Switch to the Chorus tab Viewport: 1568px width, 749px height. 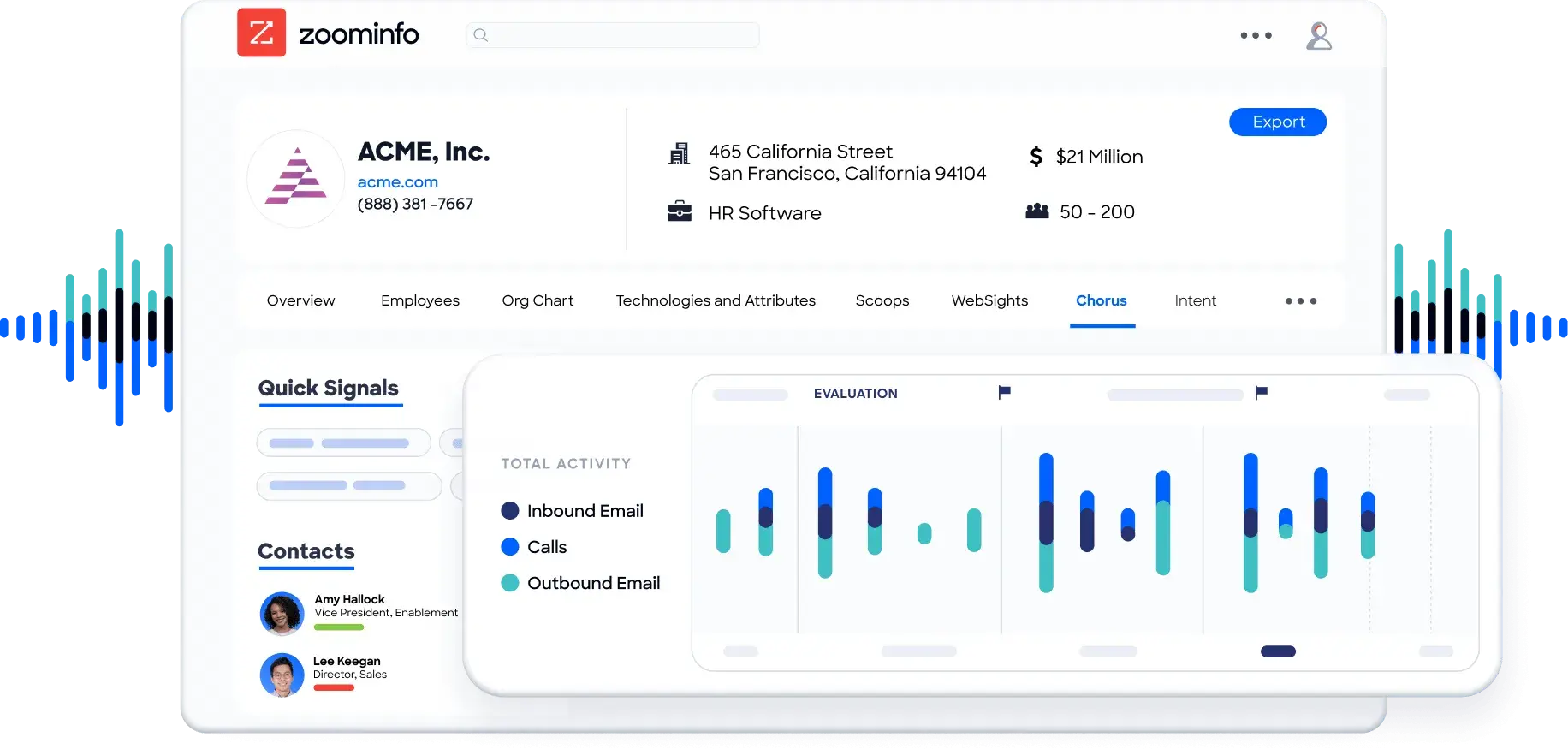click(1101, 301)
